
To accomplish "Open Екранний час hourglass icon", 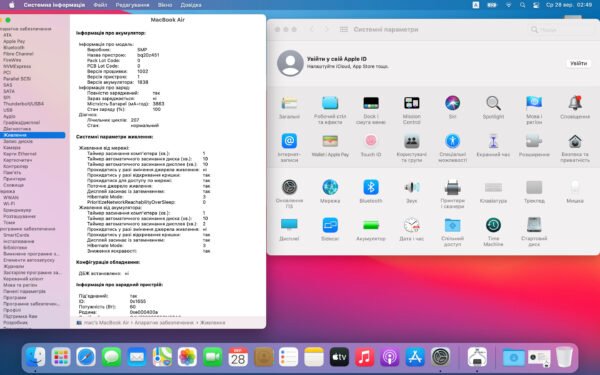I will (493, 141).
